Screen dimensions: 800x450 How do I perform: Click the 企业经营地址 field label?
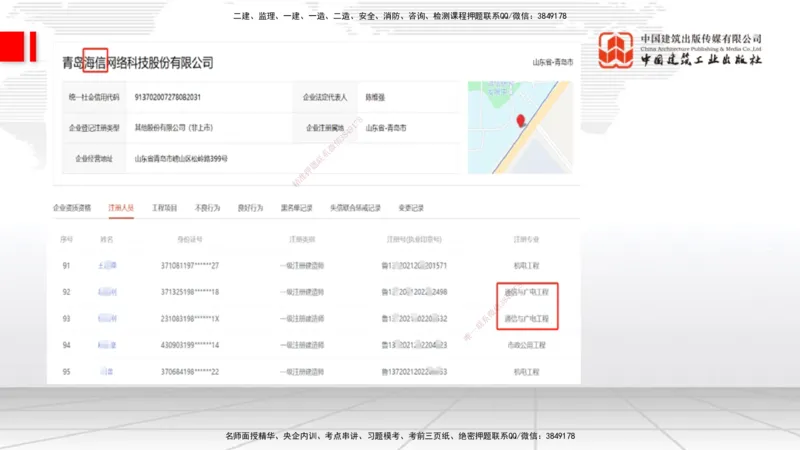94,159
